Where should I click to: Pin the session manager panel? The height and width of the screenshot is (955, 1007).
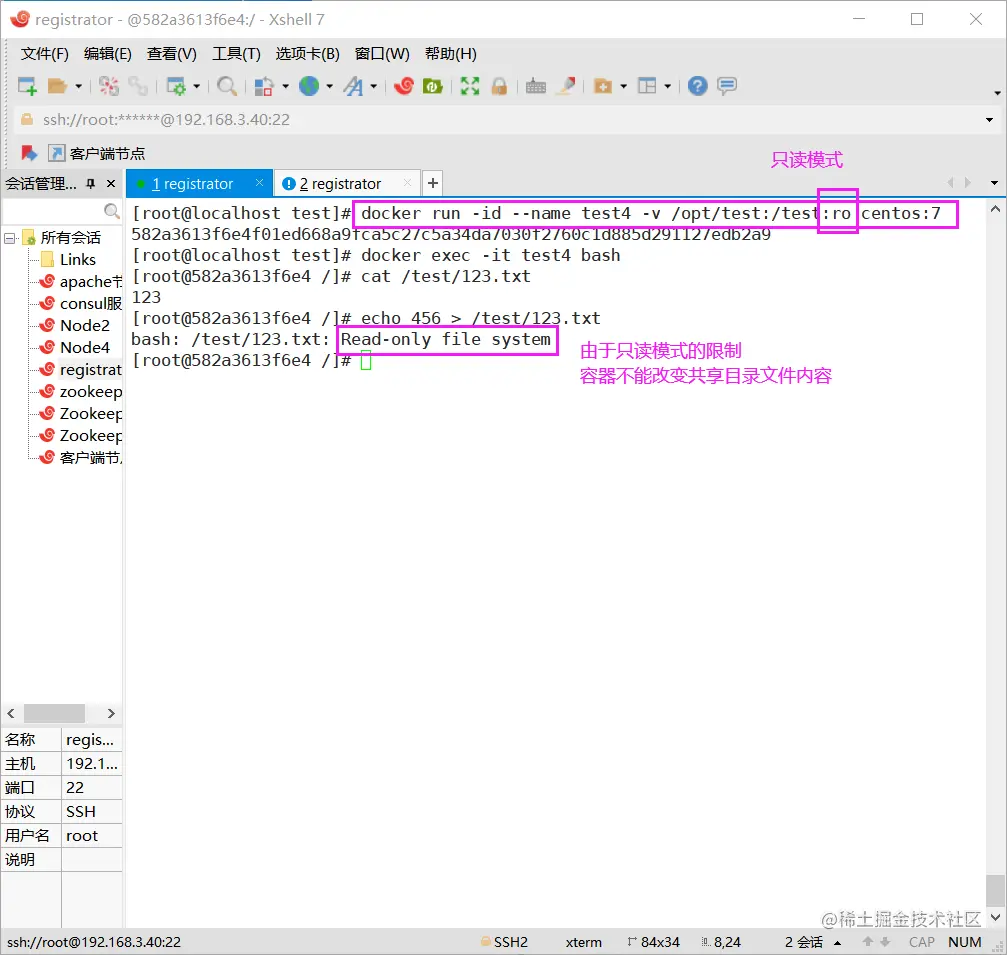pyautogui.click(x=91, y=184)
